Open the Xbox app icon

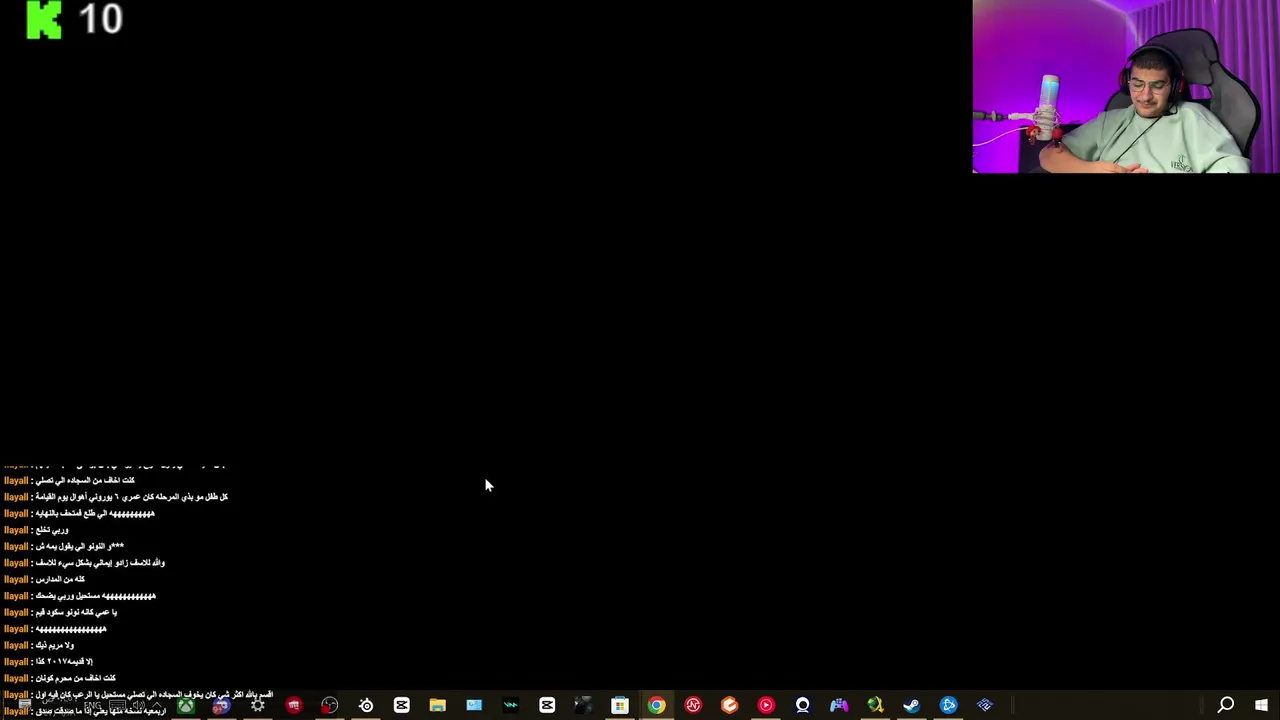185,706
